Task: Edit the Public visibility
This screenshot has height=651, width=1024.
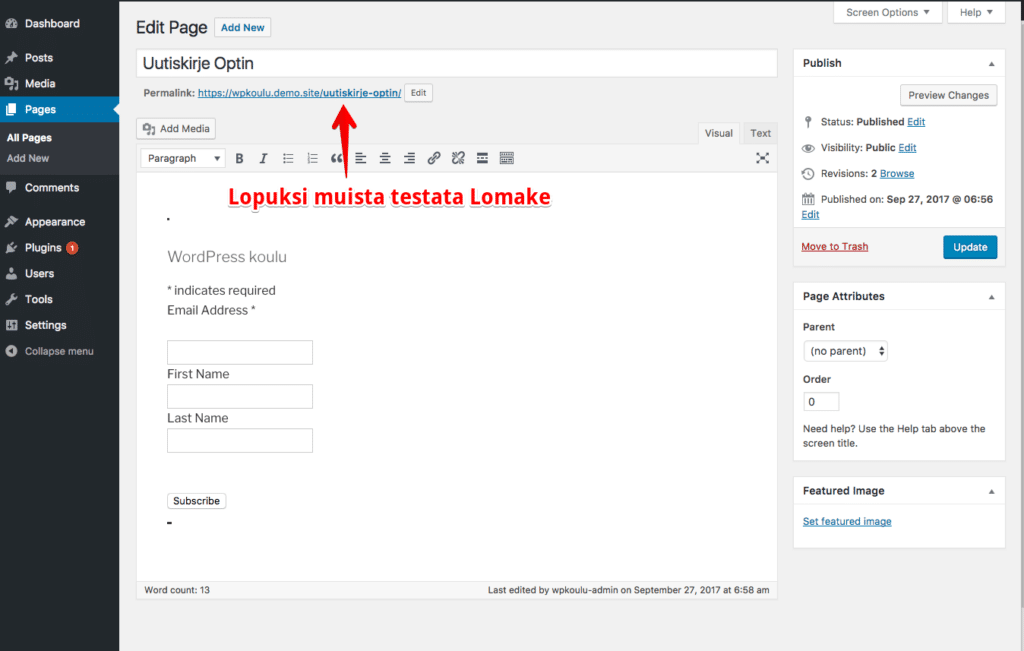Action: pos(907,148)
